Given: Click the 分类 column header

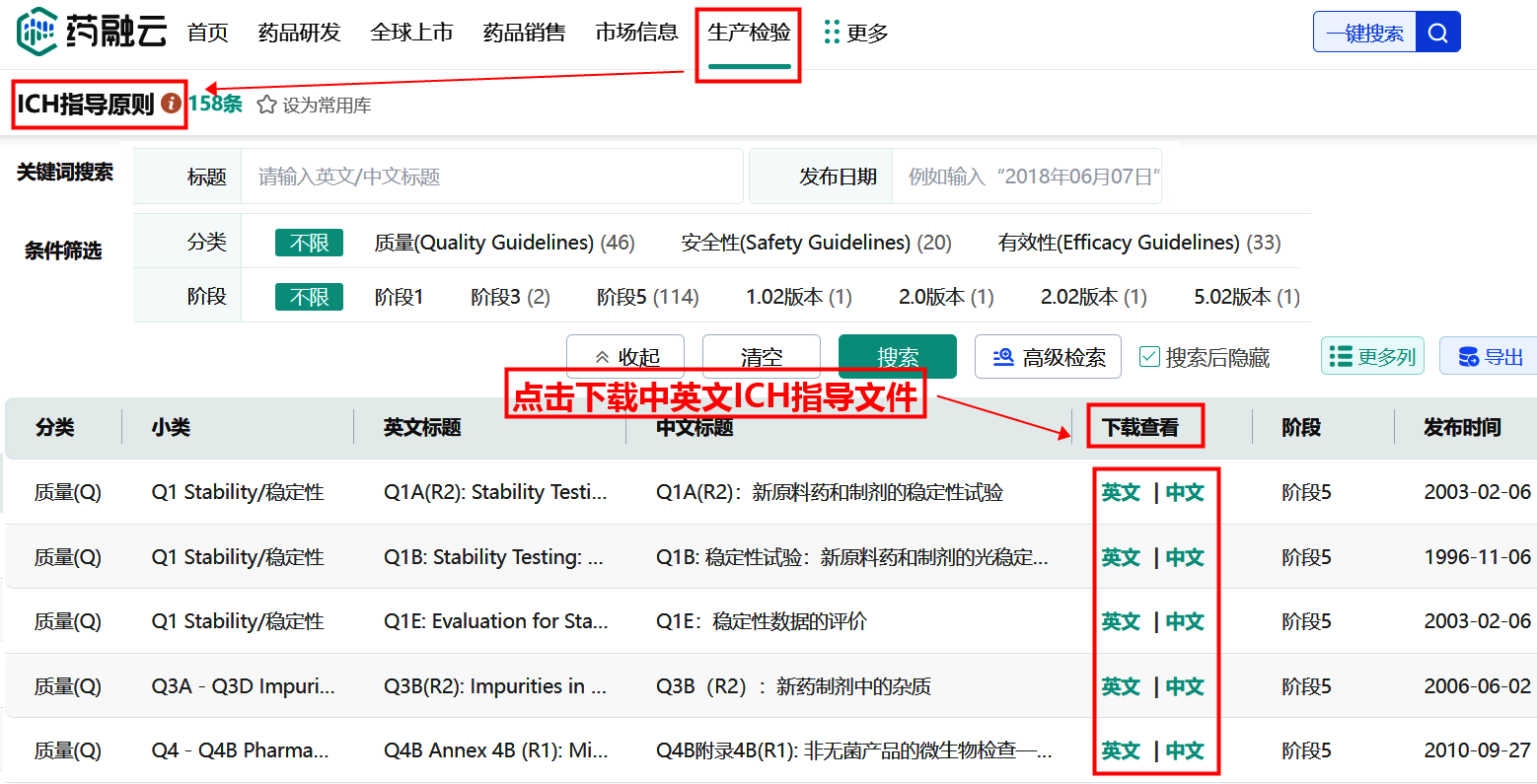Looking at the screenshot, I should pos(54,427).
